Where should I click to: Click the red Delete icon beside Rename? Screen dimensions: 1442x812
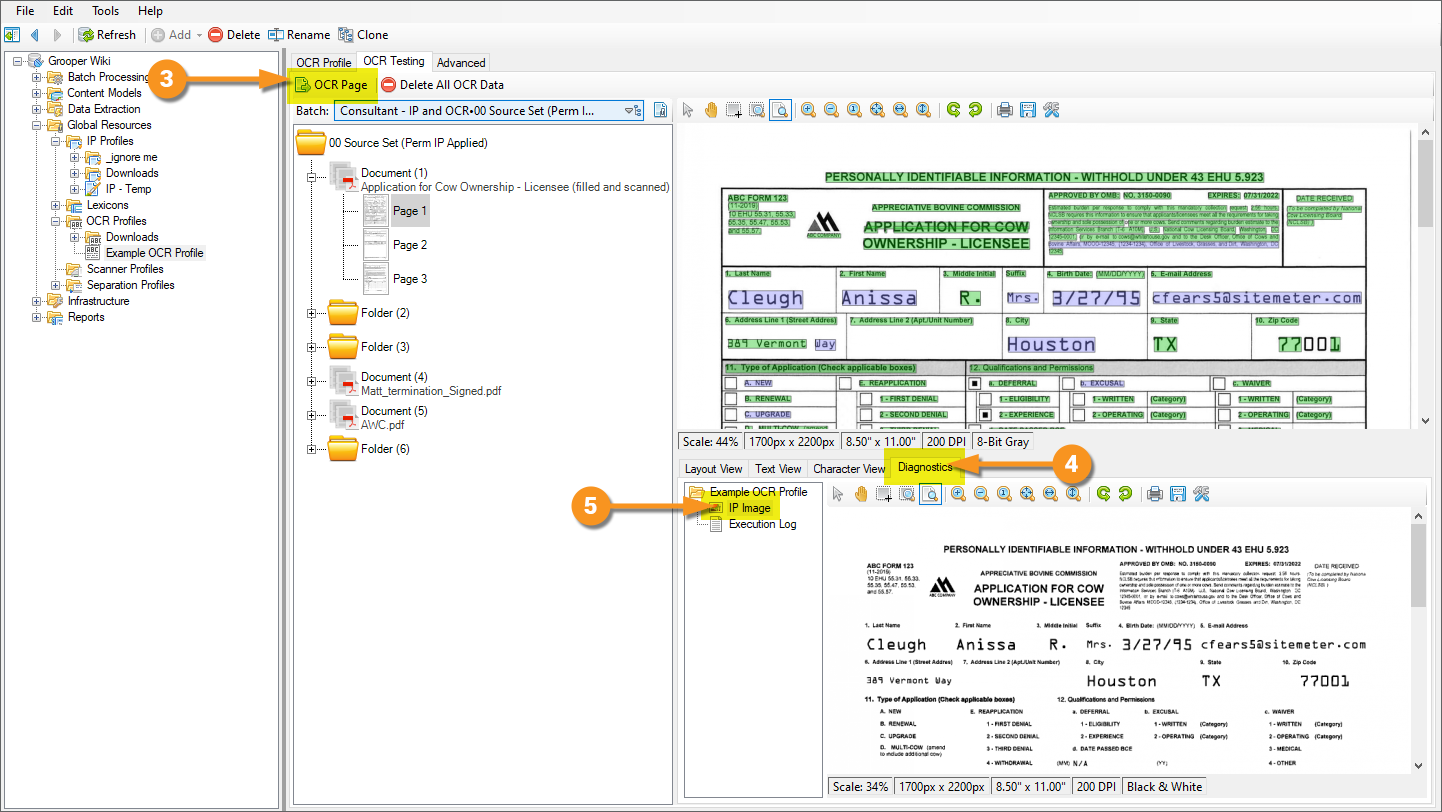coord(215,35)
